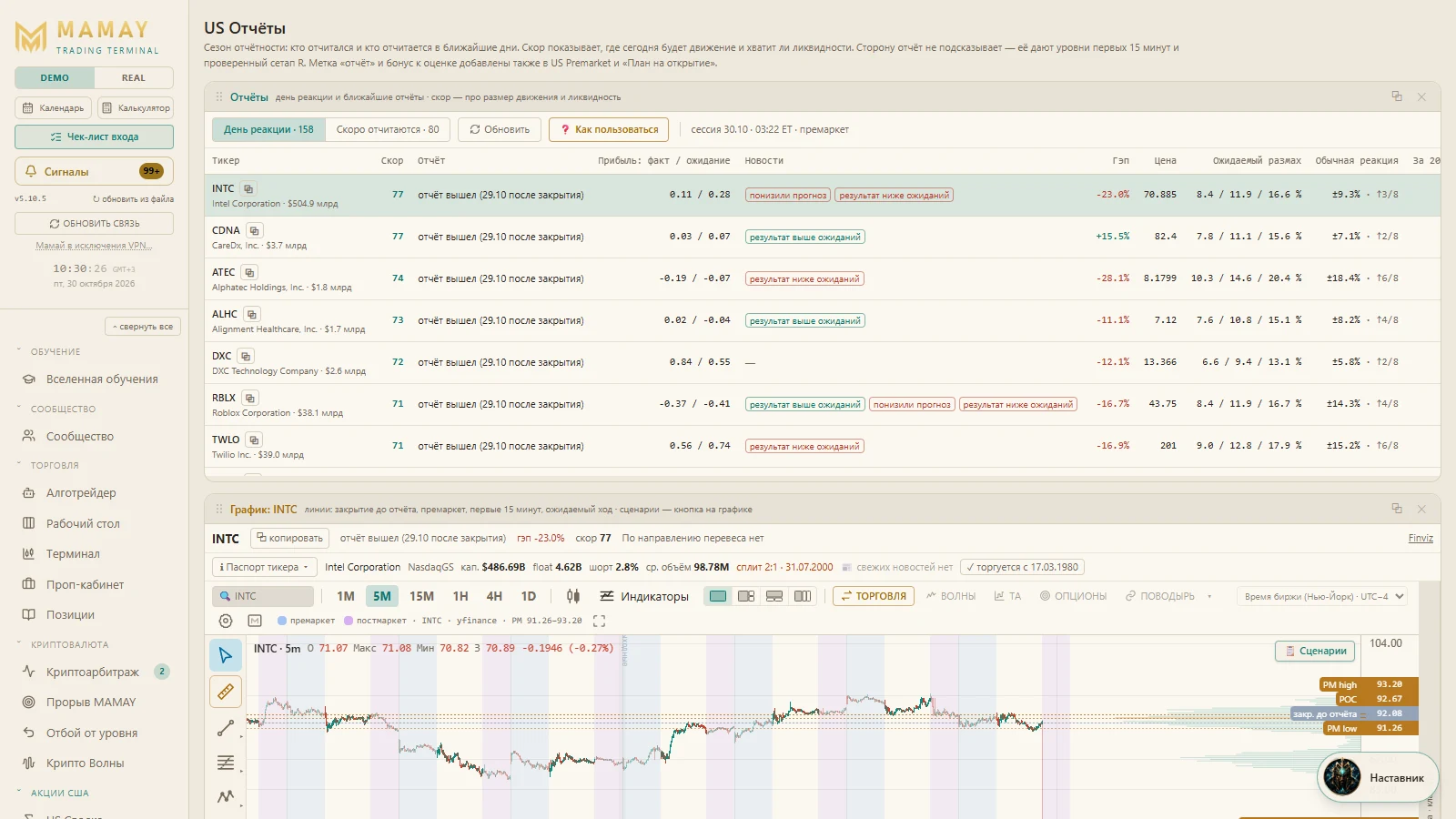Switch to the Скоро отчитаются tab
This screenshot has width=1456, height=819.
(388, 129)
